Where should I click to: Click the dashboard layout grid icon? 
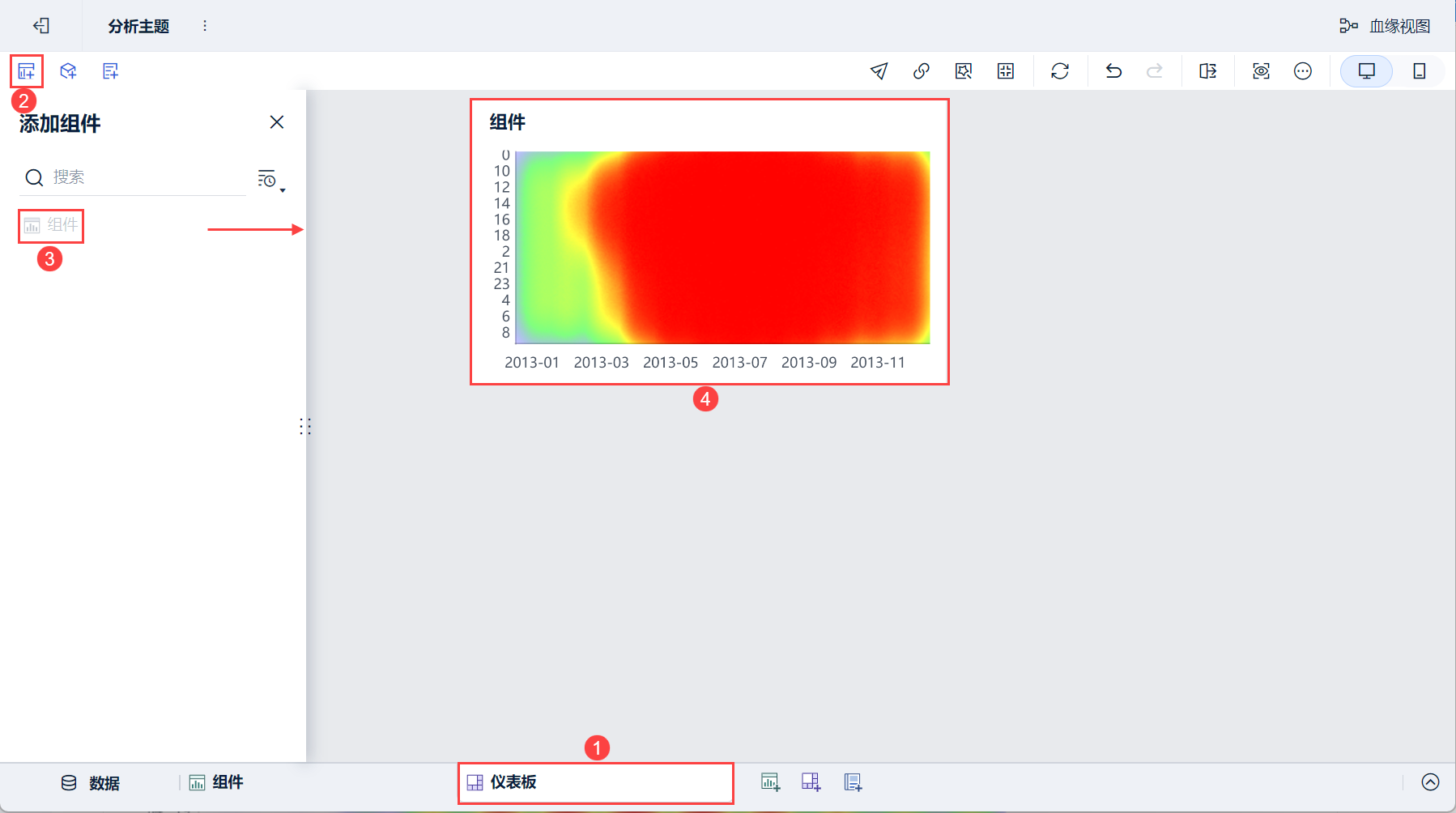point(1005,71)
